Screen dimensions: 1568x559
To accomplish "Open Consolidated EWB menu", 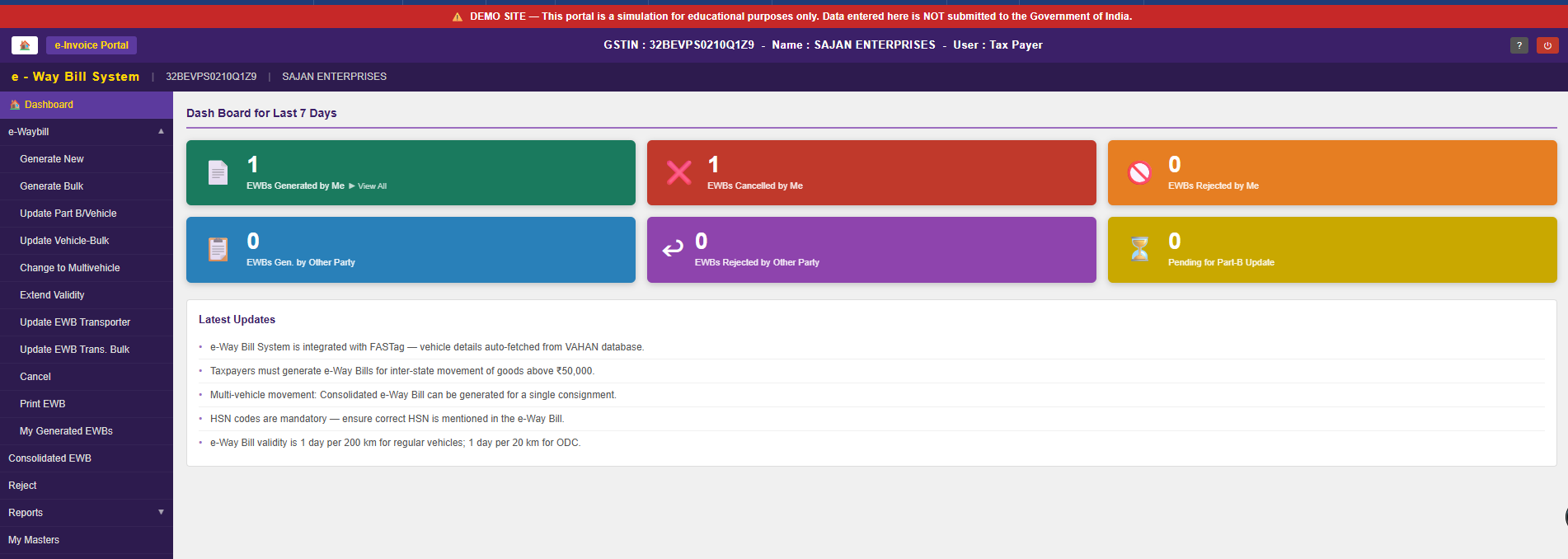I will (x=87, y=458).
